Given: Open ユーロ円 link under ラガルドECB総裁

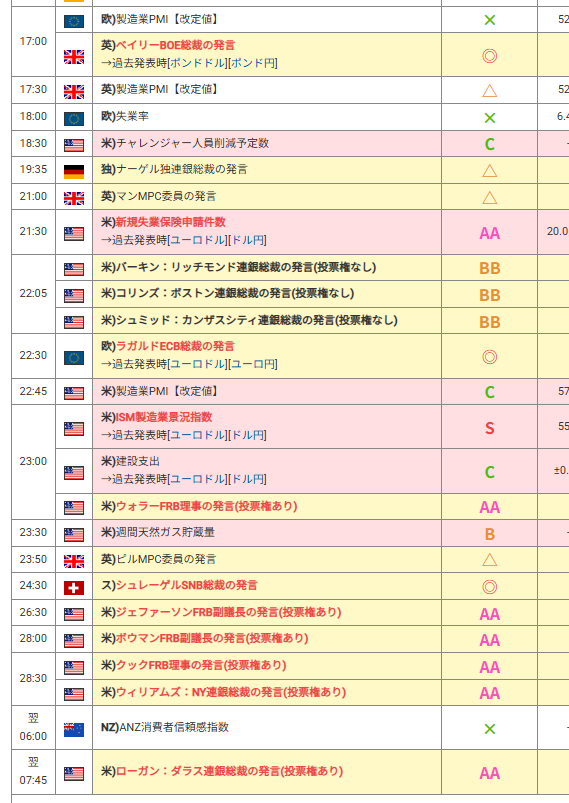Looking at the screenshot, I should pos(253,364).
